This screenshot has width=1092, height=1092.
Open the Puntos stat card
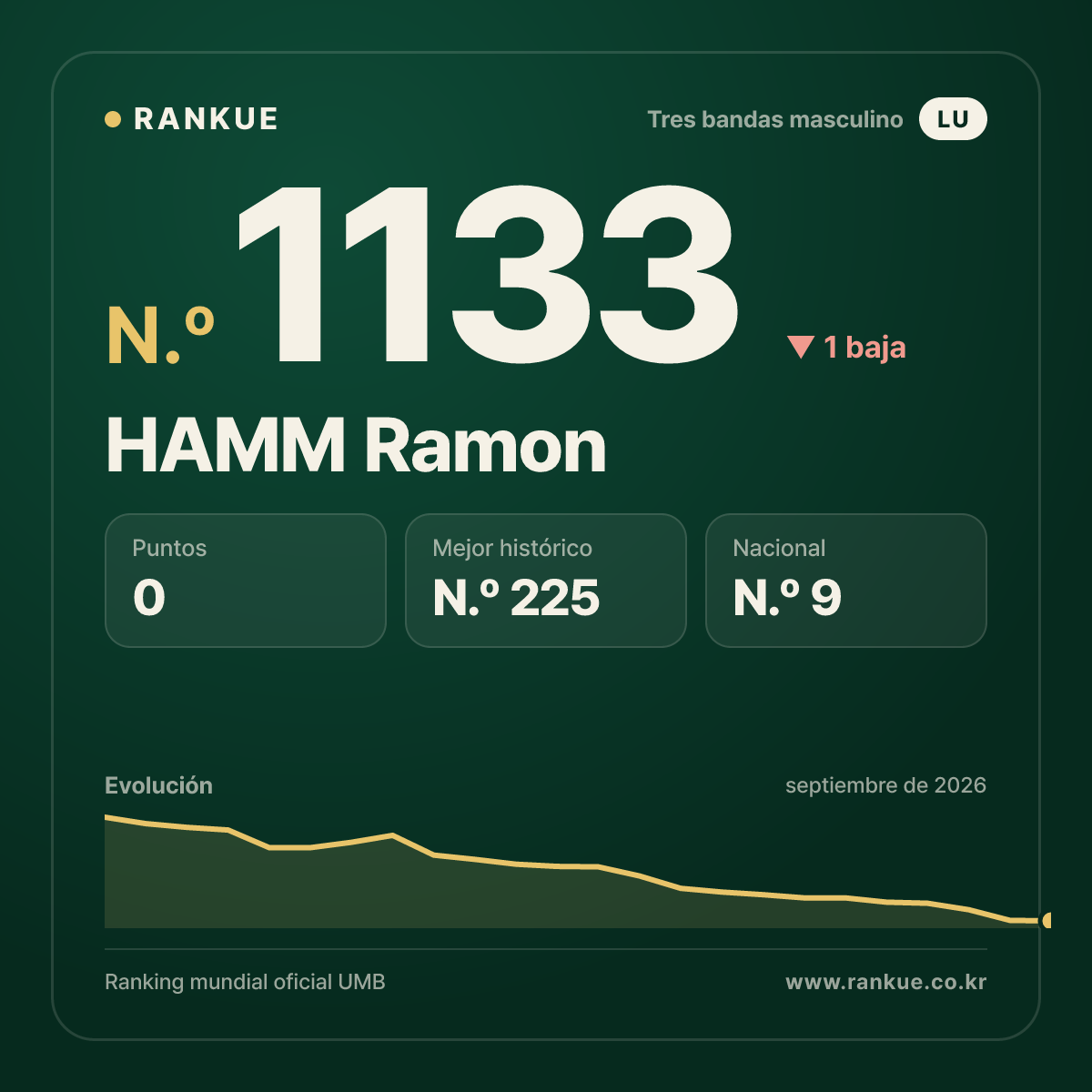(246, 581)
